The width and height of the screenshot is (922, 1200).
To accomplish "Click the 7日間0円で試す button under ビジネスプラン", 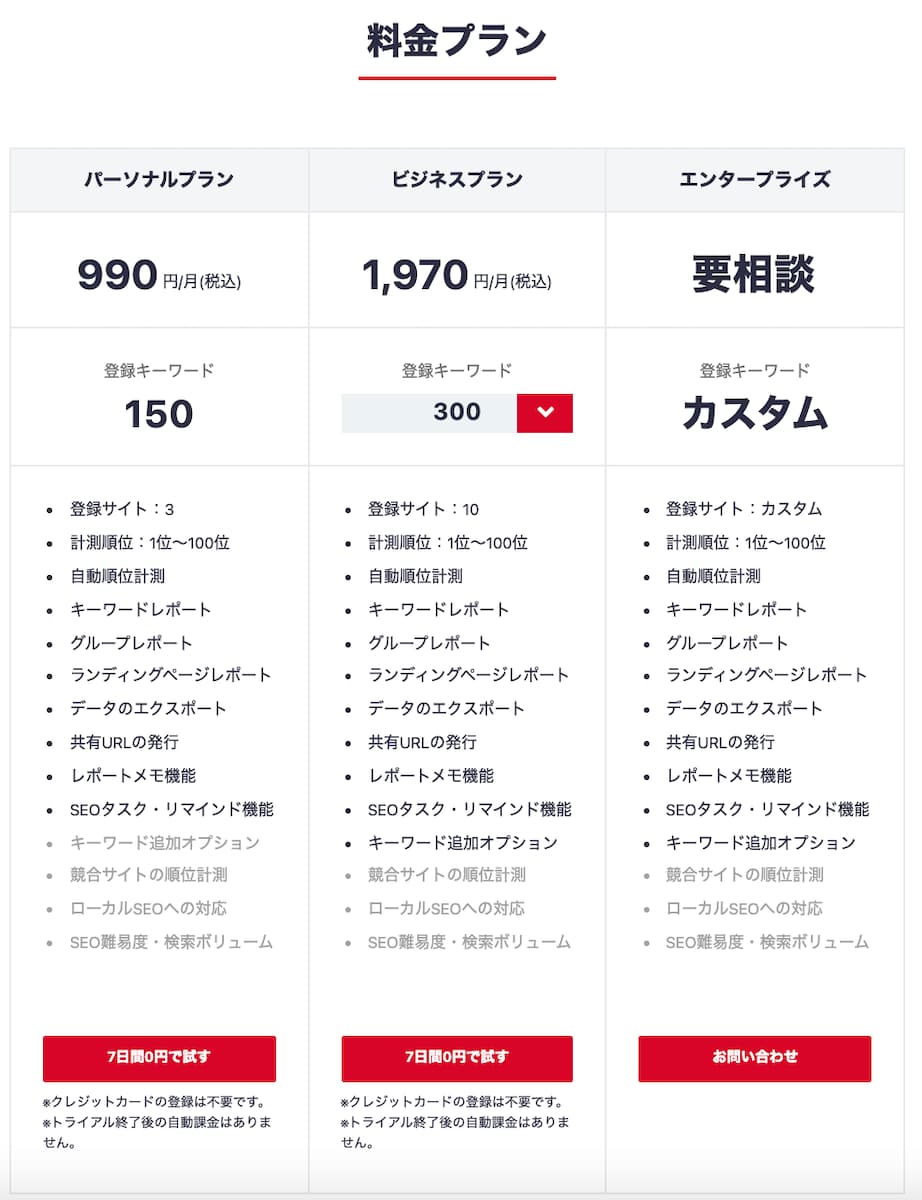I will click(x=457, y=1059).
